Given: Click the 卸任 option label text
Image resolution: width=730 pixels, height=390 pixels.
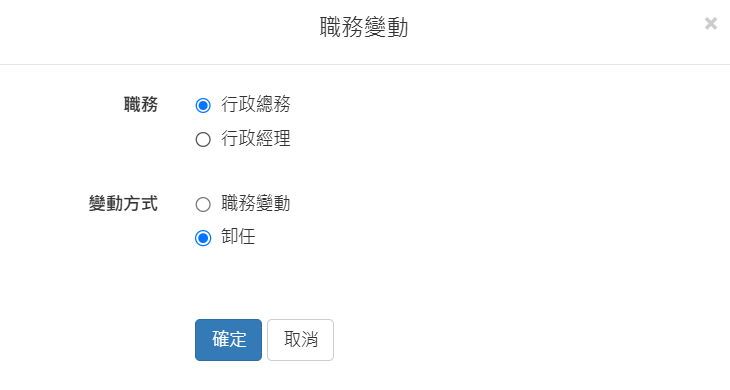Looking at the screenshot, I should tap(238, 237).
